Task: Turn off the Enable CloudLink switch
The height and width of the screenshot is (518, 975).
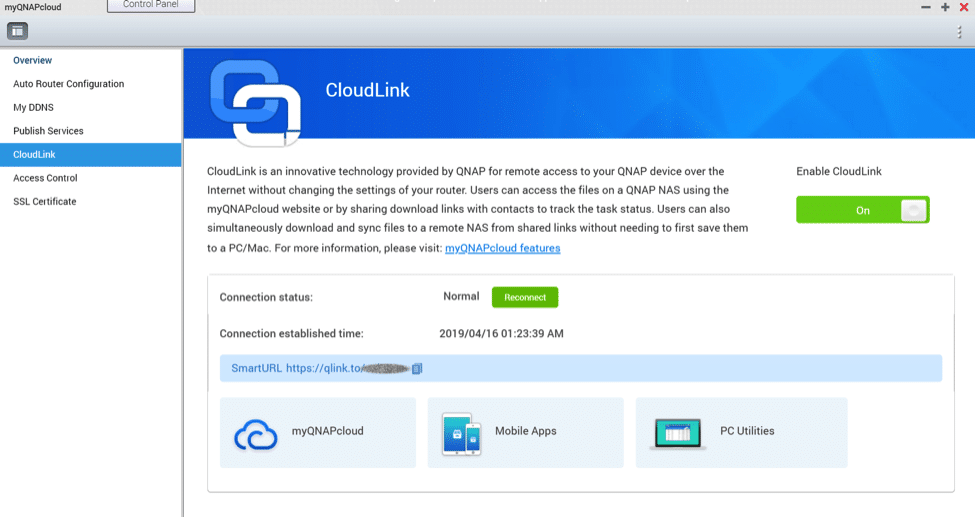Action: click(862, 210)
